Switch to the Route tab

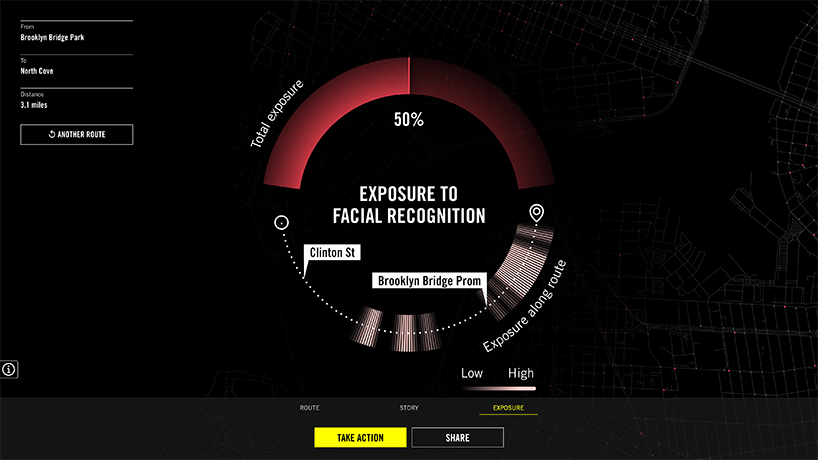point(310,408)
